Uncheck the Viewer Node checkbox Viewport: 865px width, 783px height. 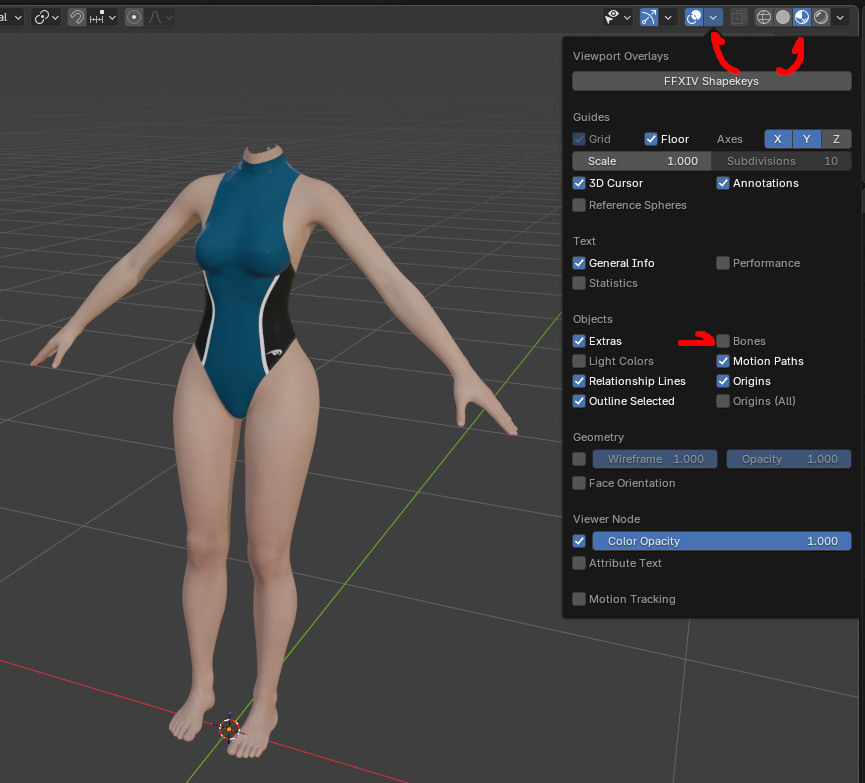tap(579, 541)
